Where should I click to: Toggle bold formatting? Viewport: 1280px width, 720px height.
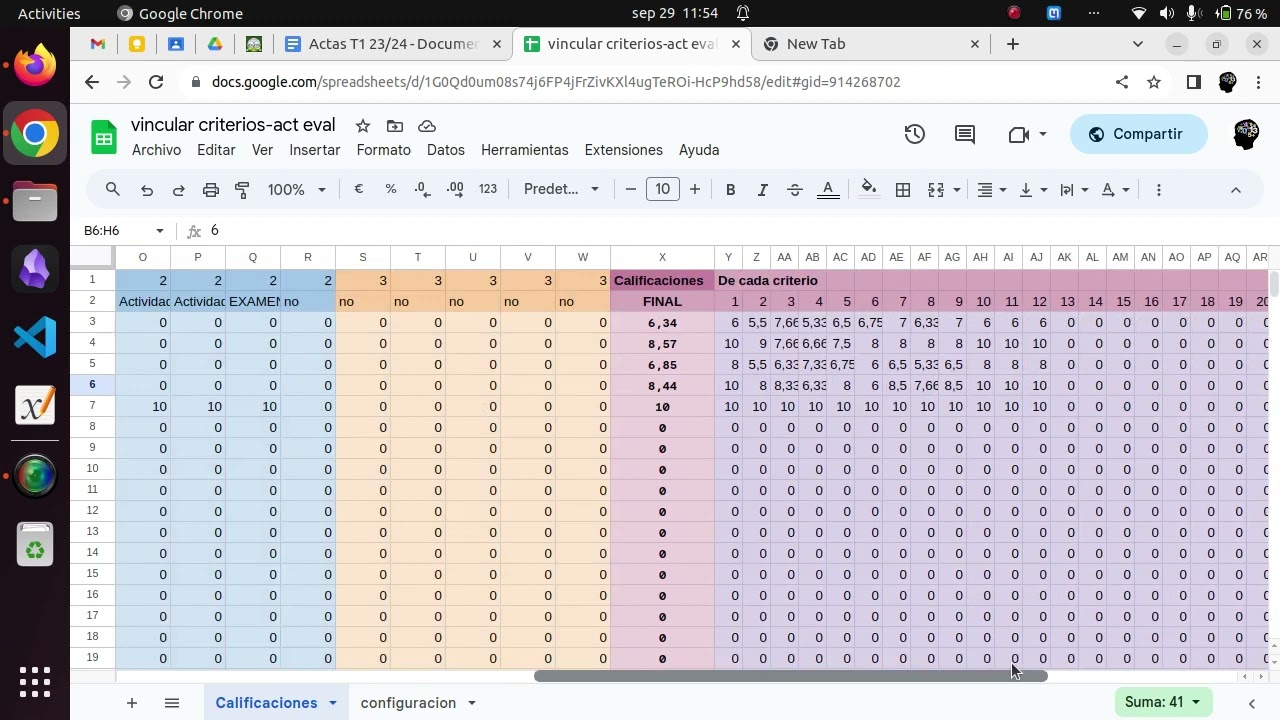731,189
